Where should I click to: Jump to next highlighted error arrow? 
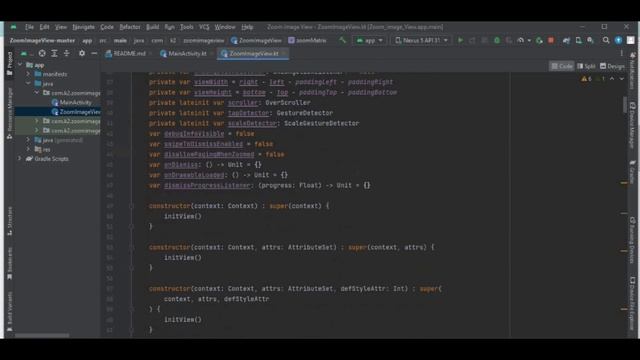[621, 79]
